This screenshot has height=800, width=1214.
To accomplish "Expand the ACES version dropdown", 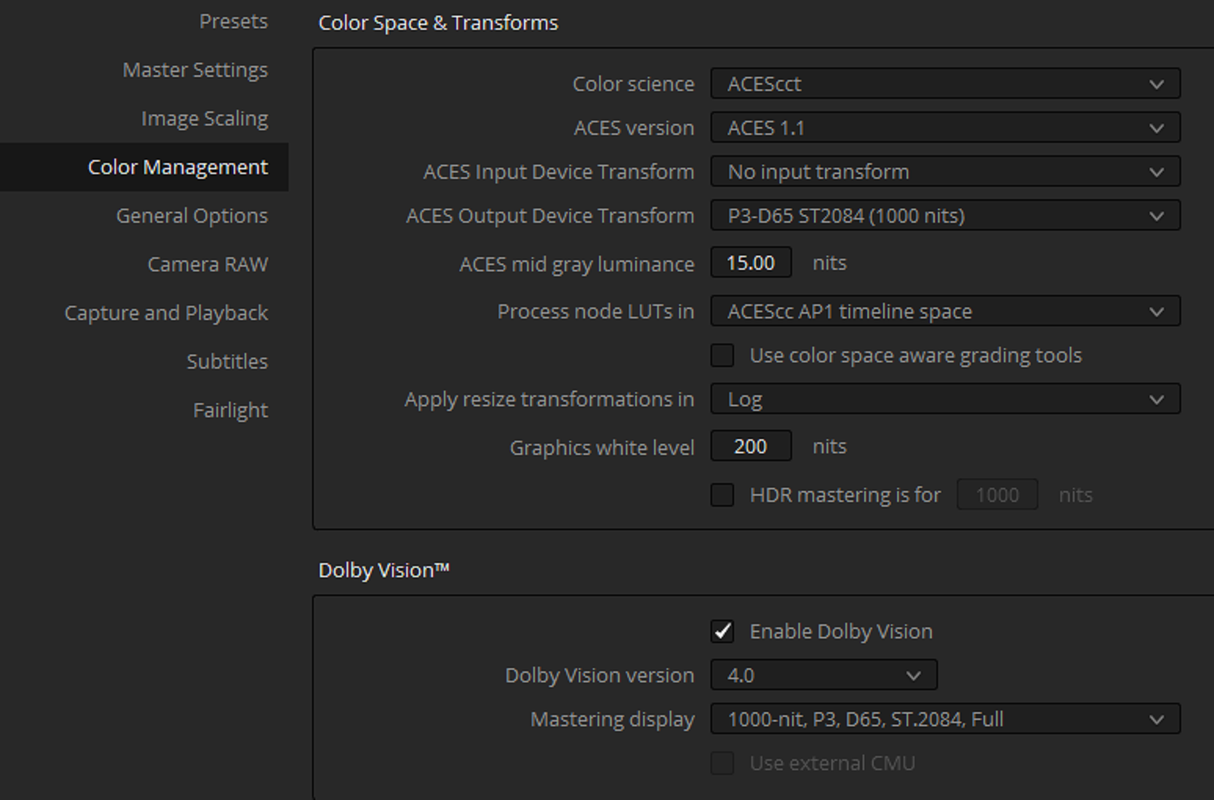I will [x=945, y=128].
